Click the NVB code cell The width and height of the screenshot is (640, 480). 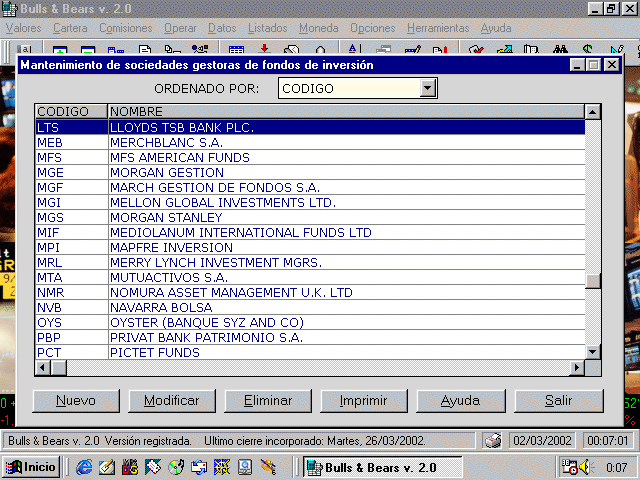71,307
